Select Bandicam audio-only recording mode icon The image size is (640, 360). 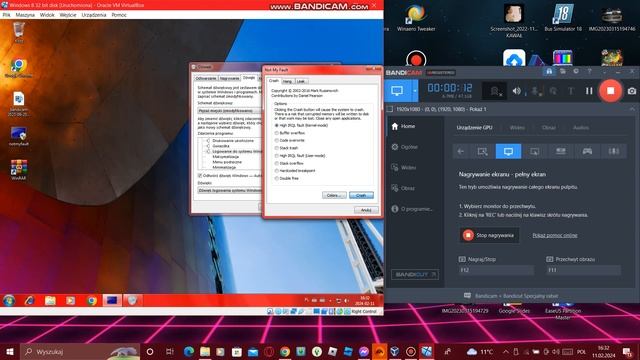[x=613, y=151]
